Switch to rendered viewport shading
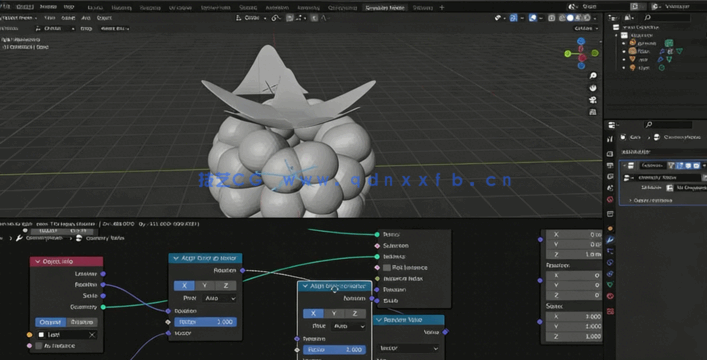The image size is (707, 360). 587,18
